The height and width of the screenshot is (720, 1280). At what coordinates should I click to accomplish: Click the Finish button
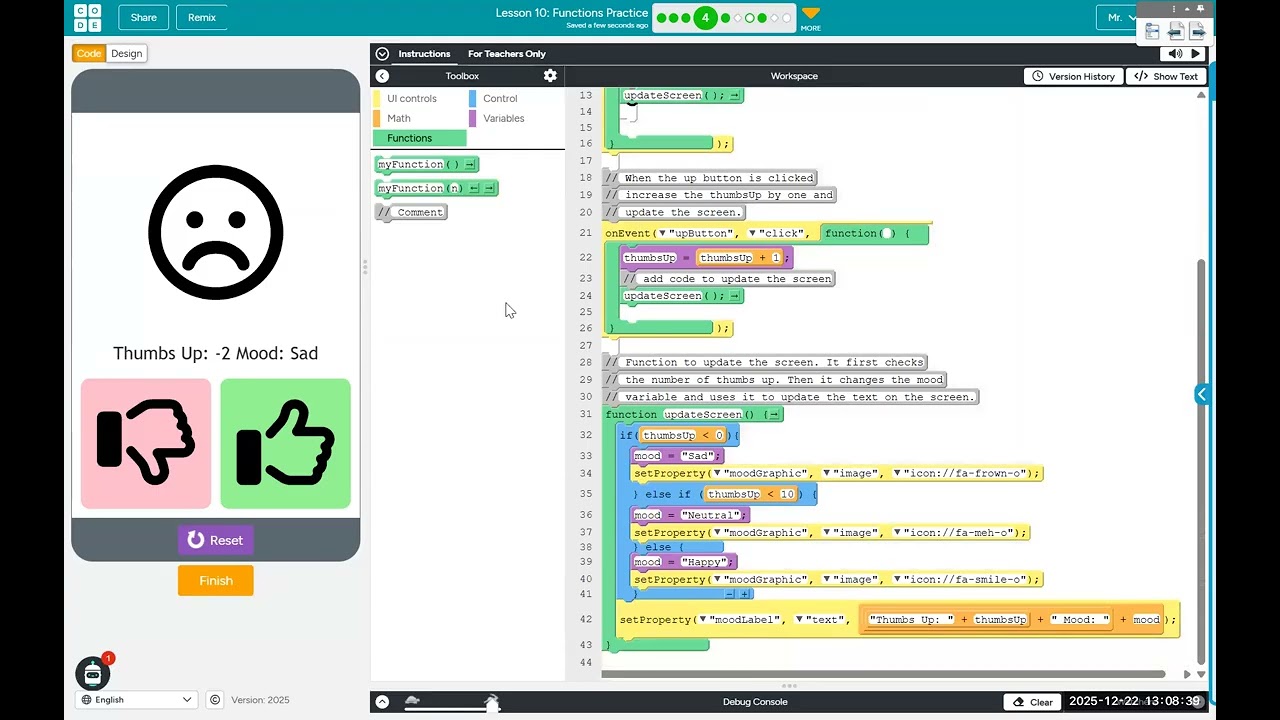pos(216,580)
